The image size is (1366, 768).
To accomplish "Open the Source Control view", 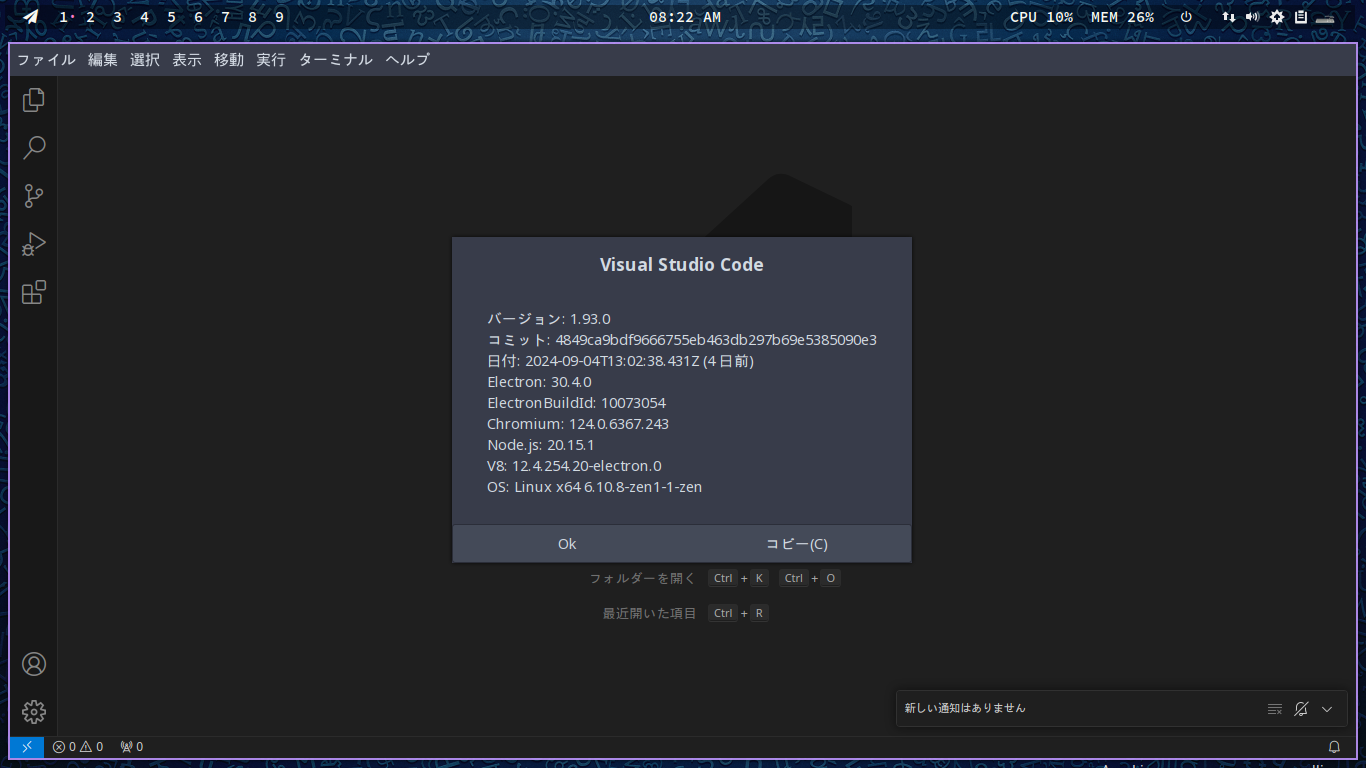I will point(34,196).
